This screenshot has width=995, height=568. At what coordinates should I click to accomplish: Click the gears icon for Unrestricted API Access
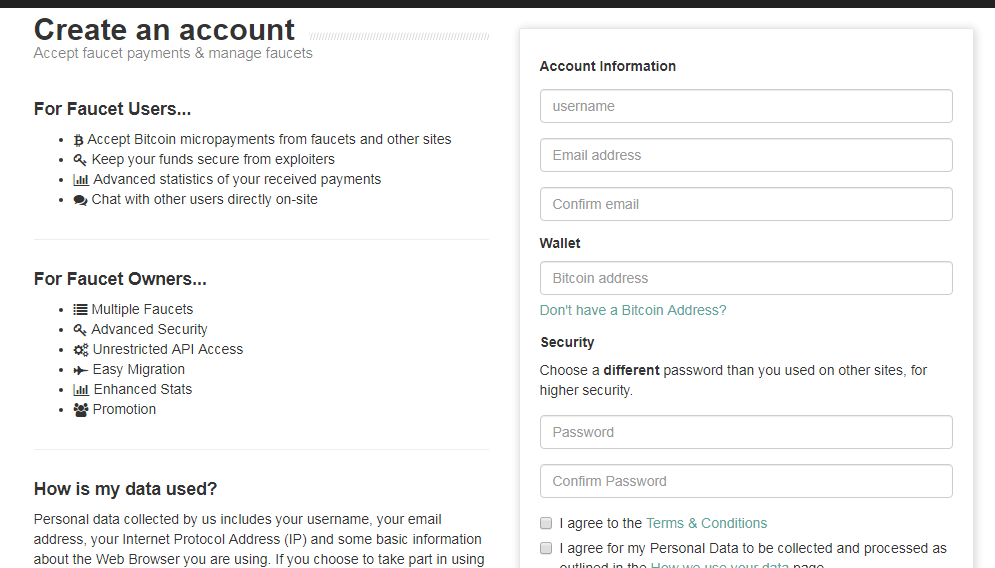(x=81, y=350)
